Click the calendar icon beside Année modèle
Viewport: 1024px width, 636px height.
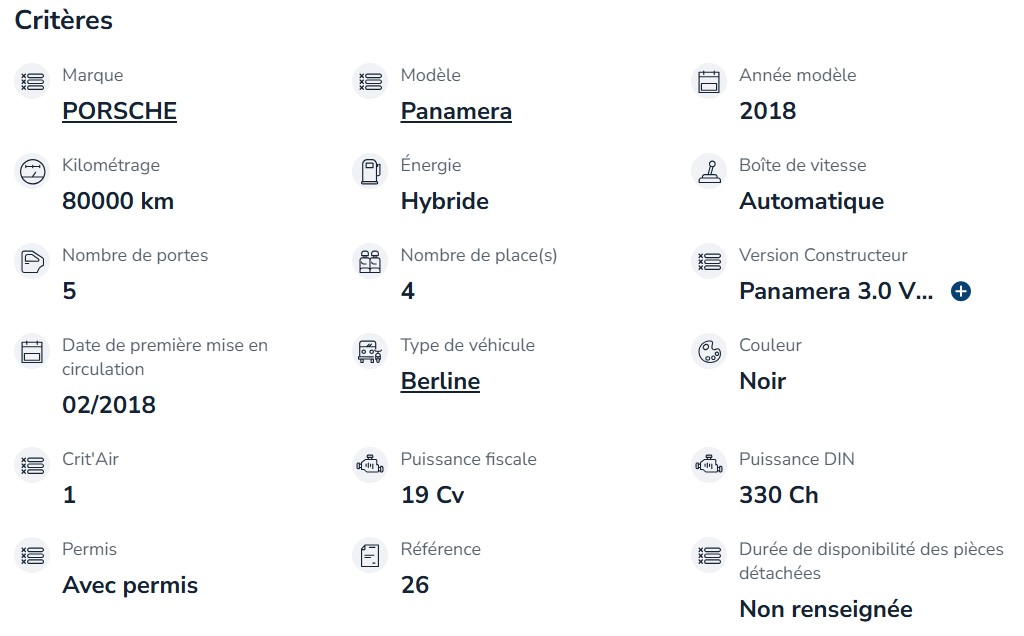click(709, 82)
